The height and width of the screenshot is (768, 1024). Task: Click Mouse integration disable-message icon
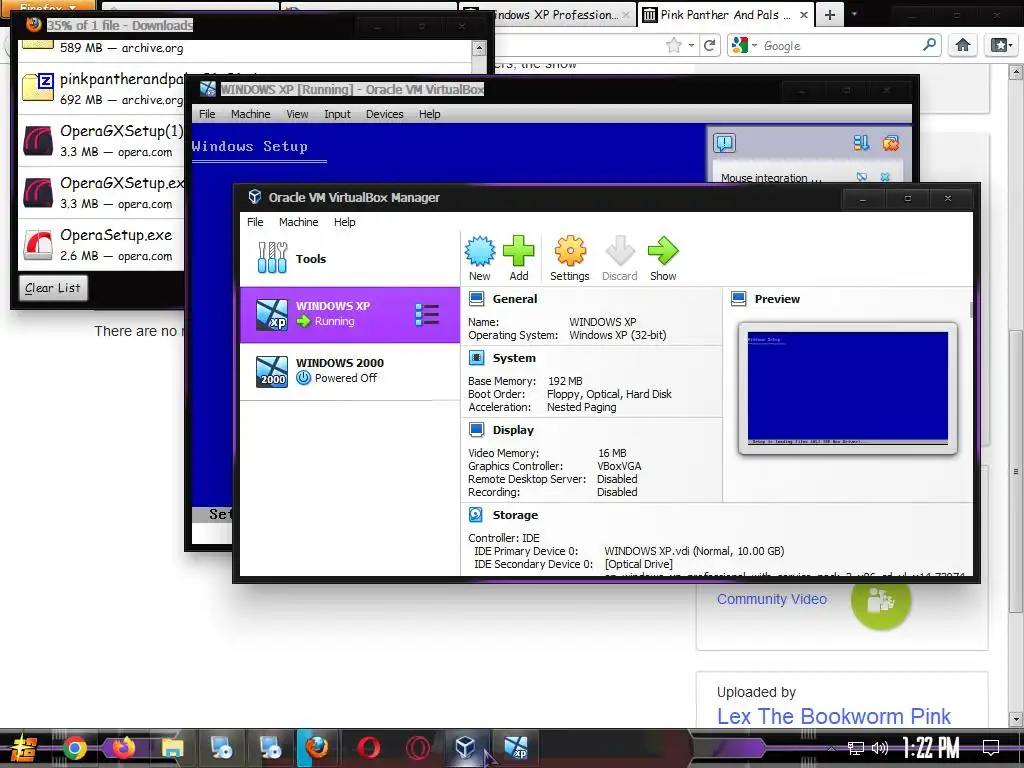pyautogui.click(x=862, y=177)
